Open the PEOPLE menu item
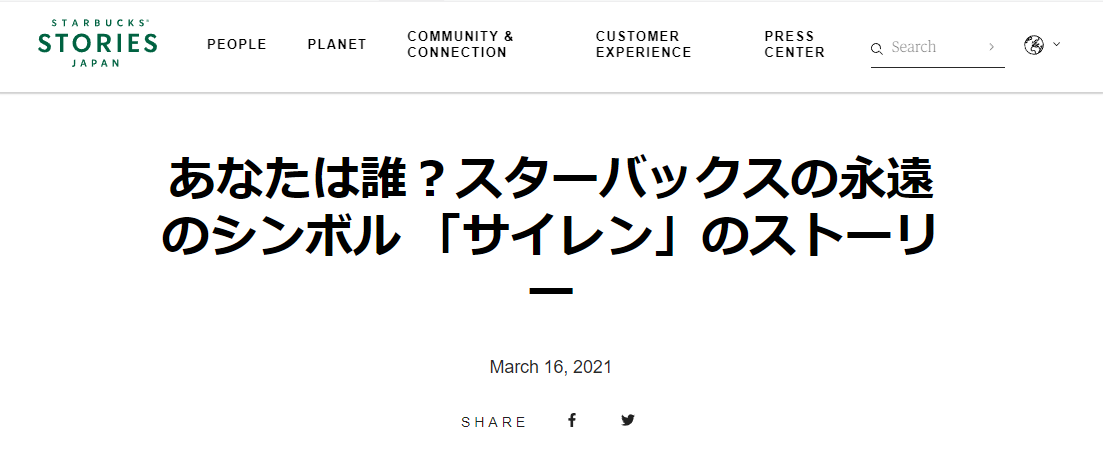Viewport: 1103px width, 456px height. [237, 44]
